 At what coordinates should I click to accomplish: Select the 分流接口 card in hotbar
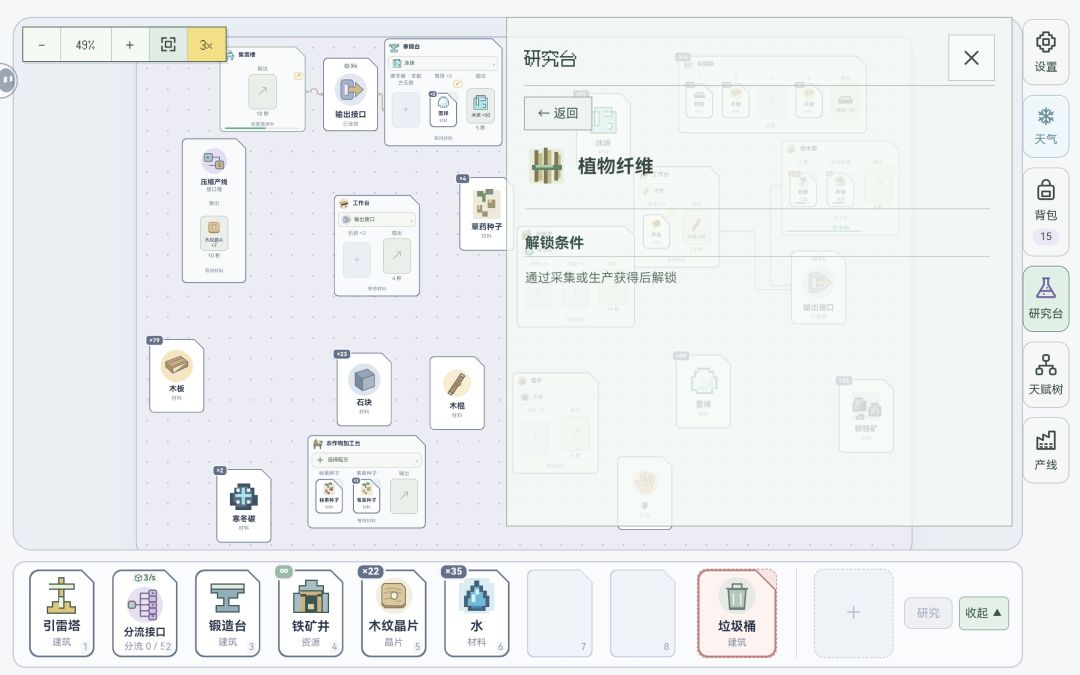(145, 613)
